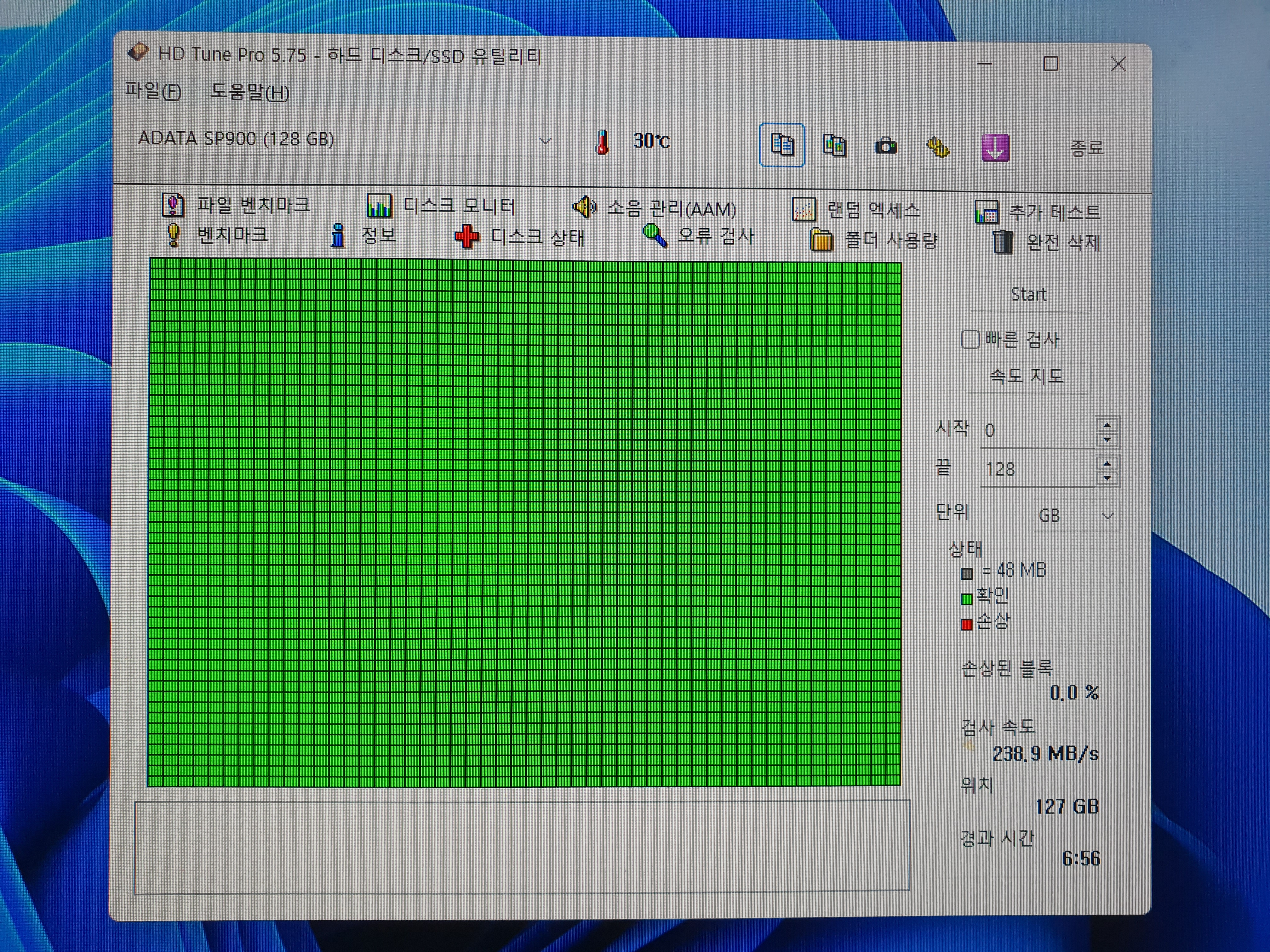
Task: Click the copy text to clipboard toolbar icon
Action: (x=781, y=144)
